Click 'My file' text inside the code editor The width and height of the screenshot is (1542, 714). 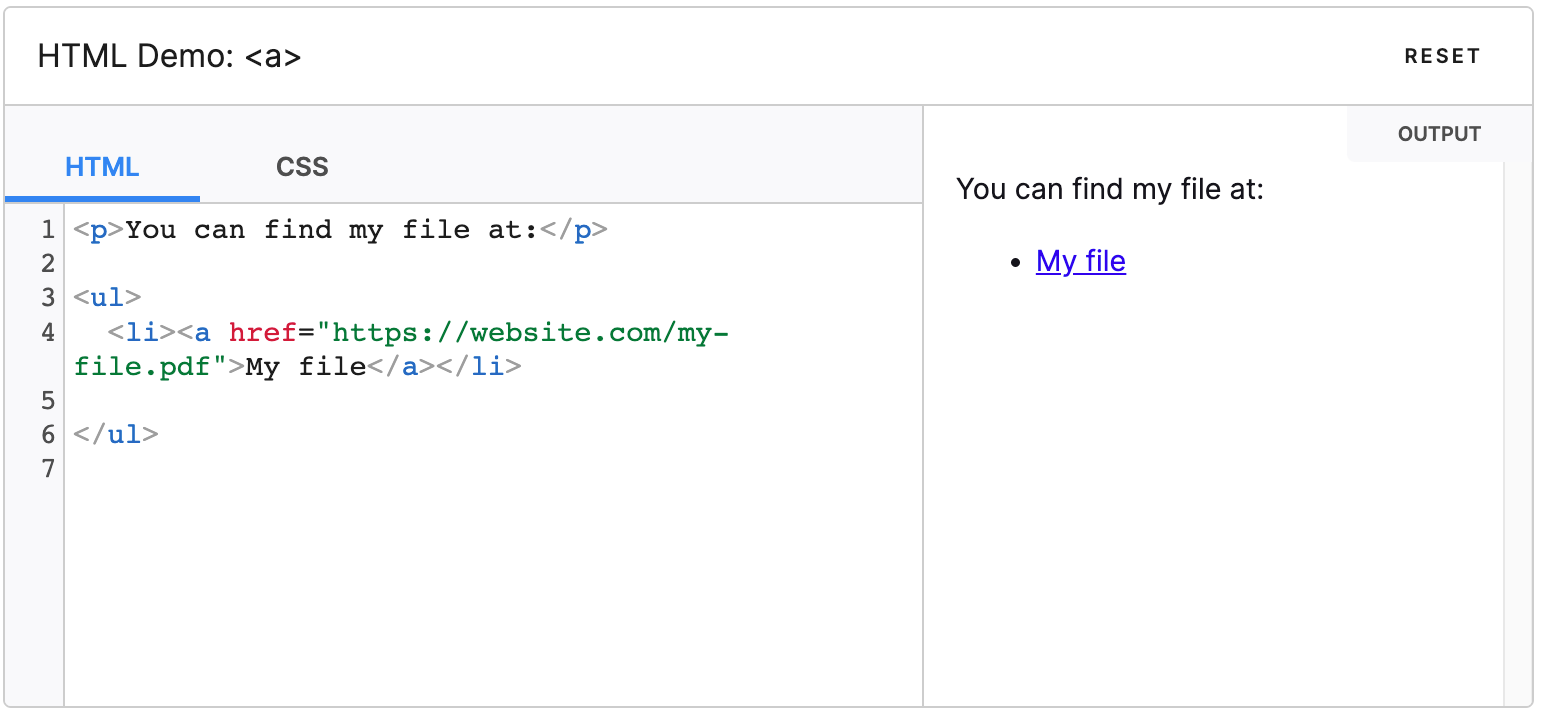point(306,367)
